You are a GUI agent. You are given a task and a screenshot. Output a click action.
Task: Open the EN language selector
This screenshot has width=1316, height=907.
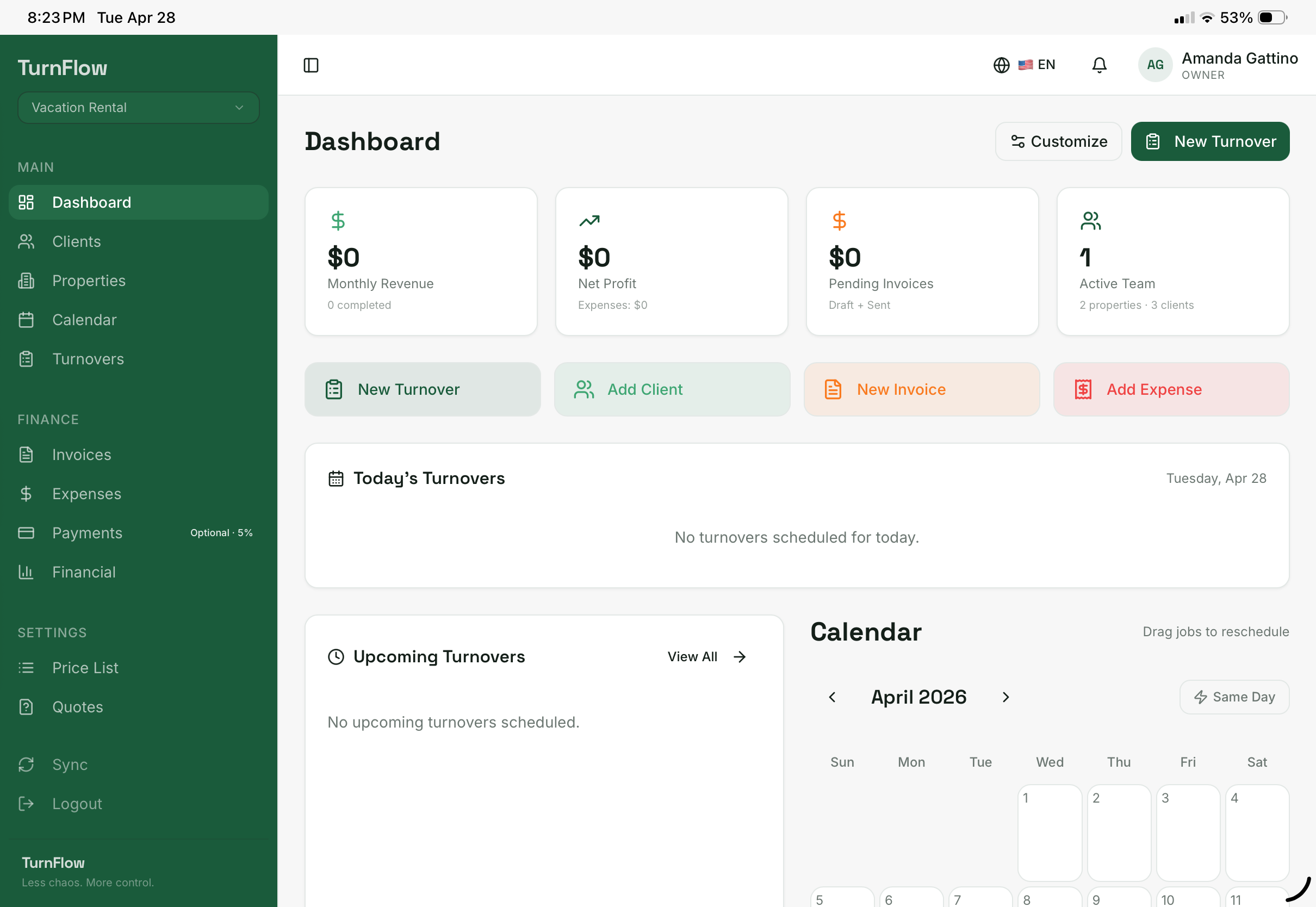(1037, 65)
